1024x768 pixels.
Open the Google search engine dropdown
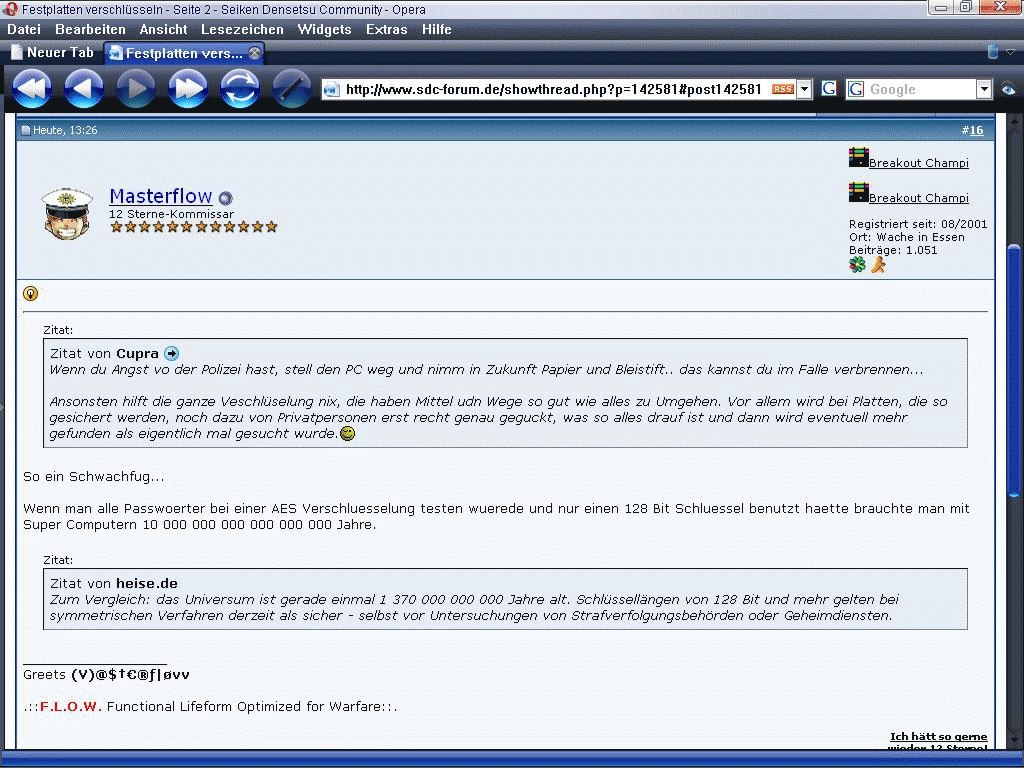tap(984, 89)
